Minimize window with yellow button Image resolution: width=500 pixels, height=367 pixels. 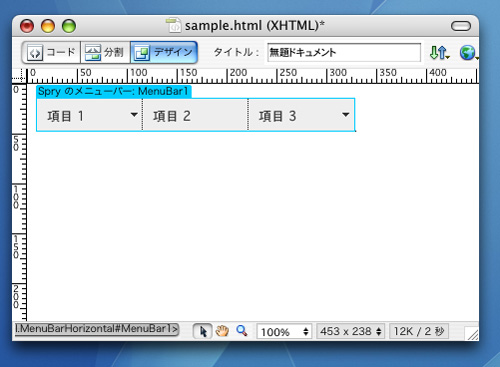click(48, 26)
